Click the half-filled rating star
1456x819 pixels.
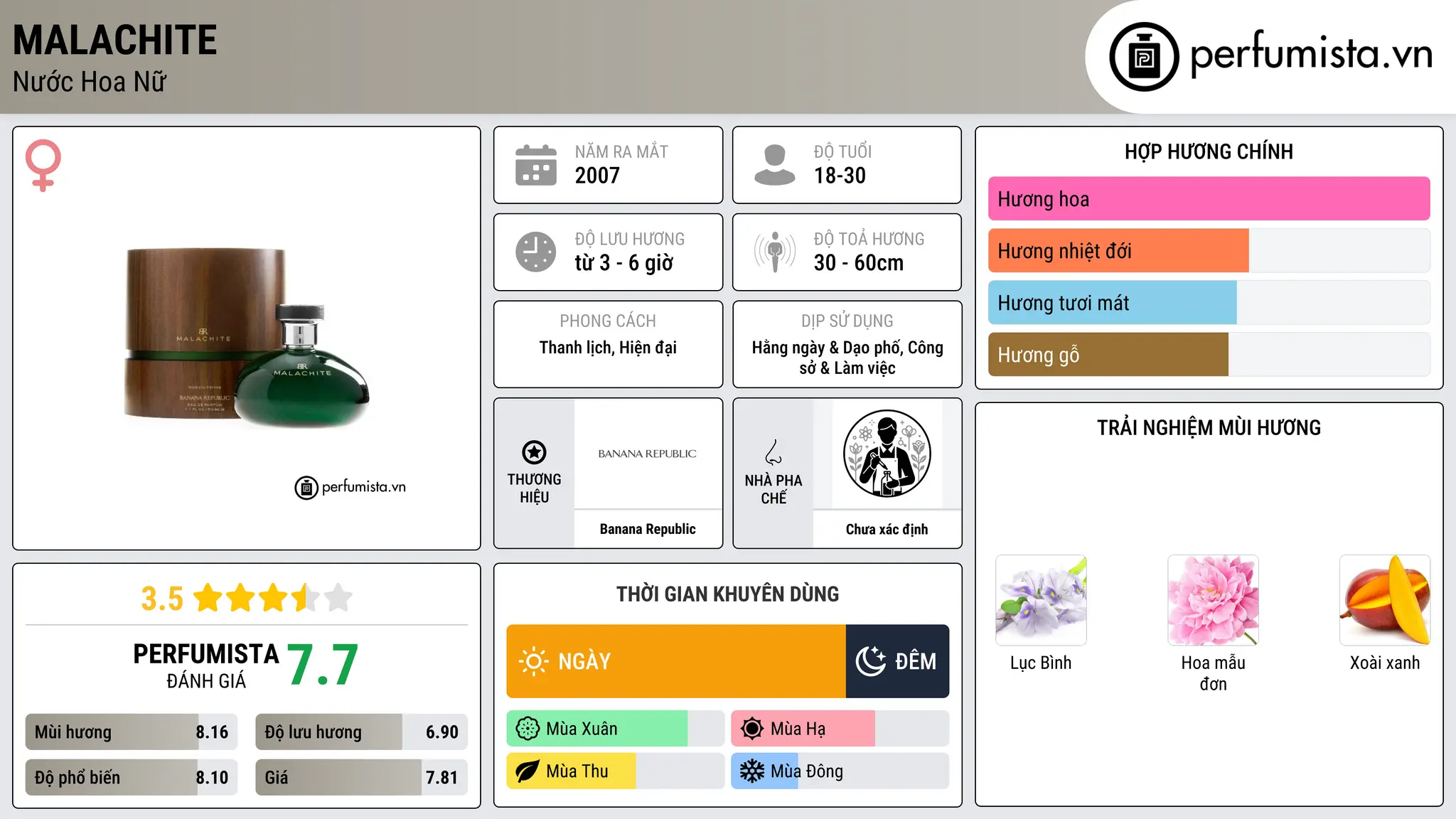click(x=306, y=598)
